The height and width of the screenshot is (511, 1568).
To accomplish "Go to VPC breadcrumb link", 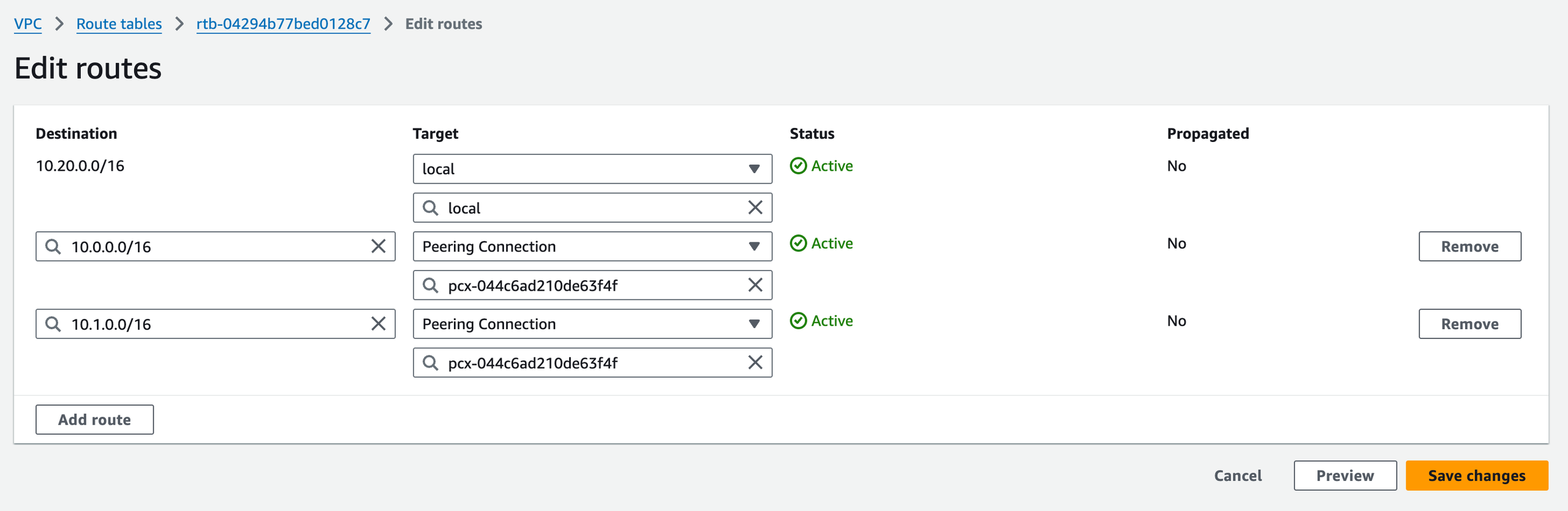I will point(28,24).
